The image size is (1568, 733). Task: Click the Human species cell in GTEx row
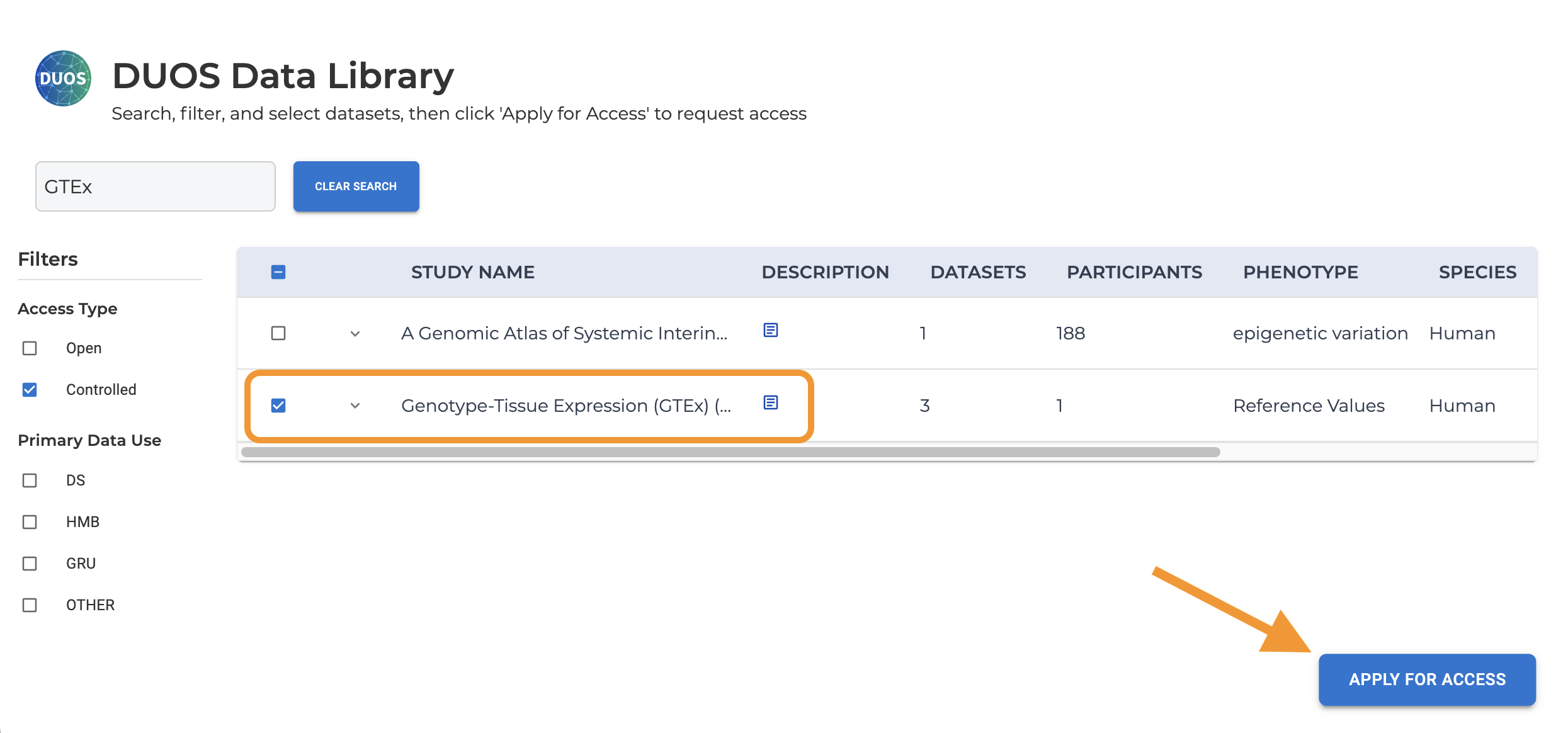coord(1462,406)
